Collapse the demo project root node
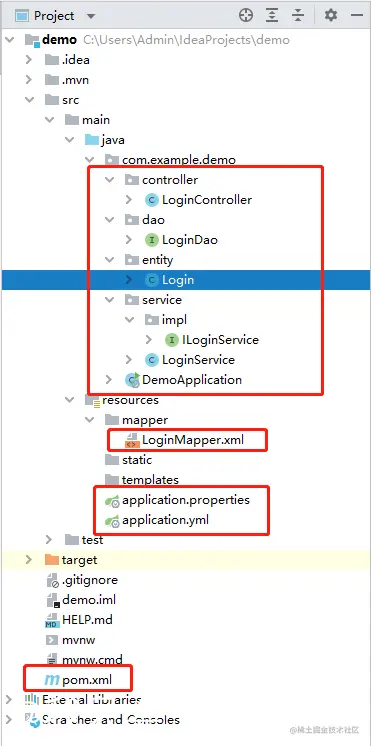371x746 pixels. (x=9, y=40)
